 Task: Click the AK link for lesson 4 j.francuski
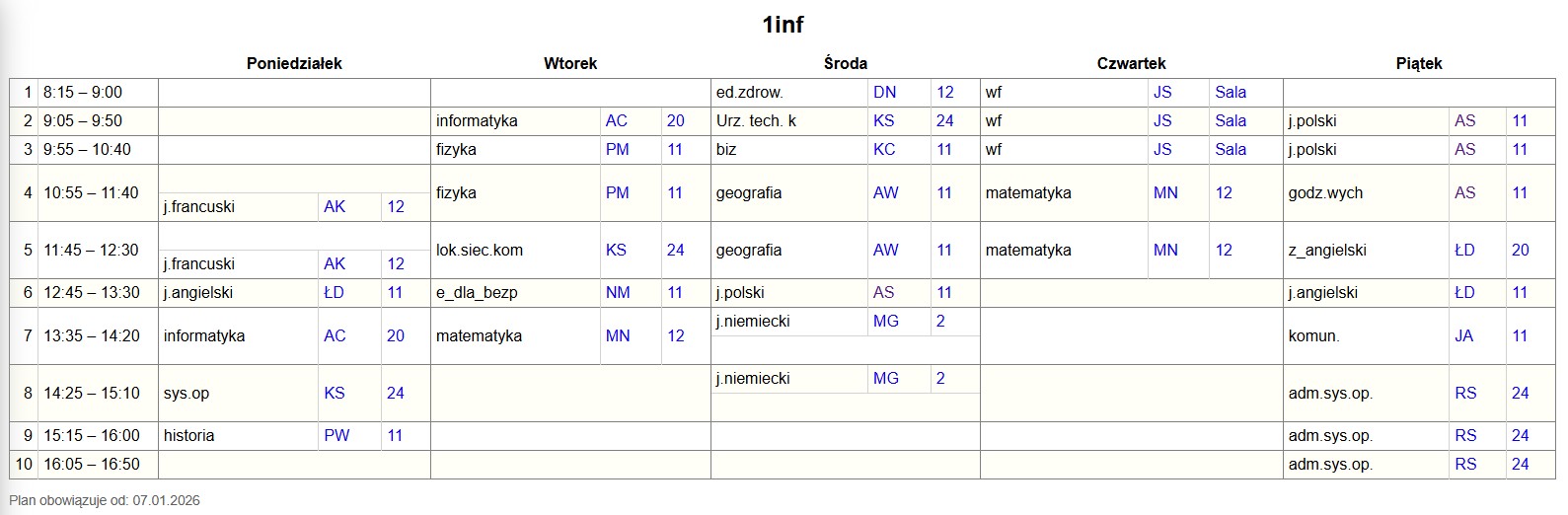click(335, 206)
